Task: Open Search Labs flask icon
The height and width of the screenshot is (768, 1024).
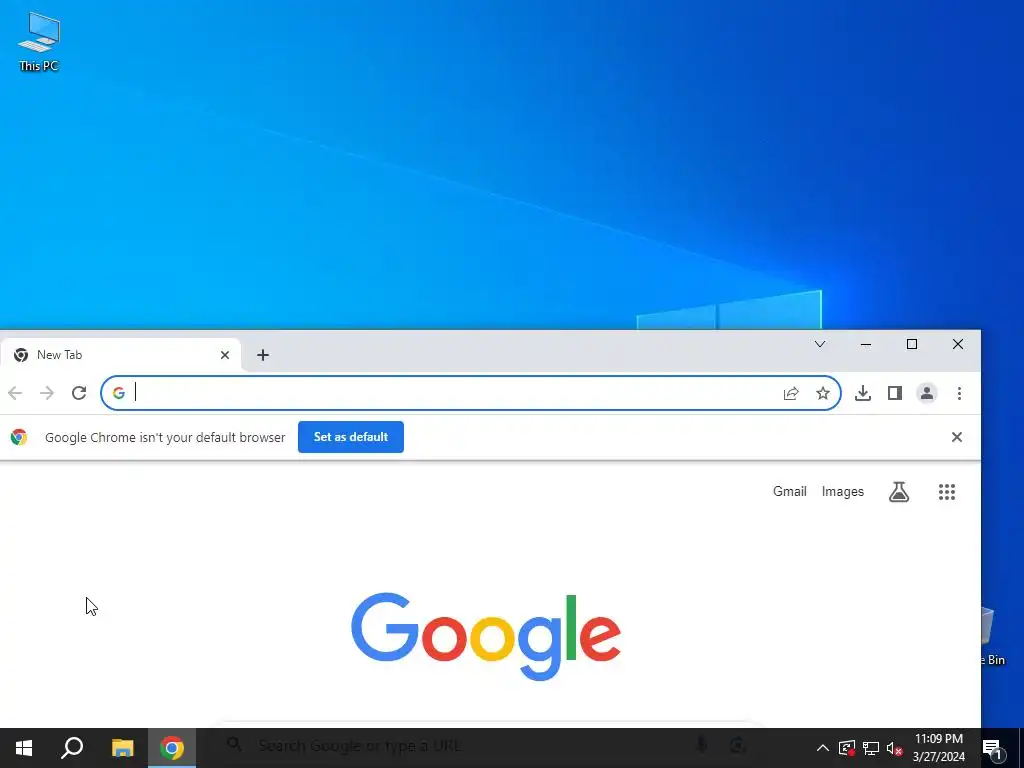Action: [899, 492]
